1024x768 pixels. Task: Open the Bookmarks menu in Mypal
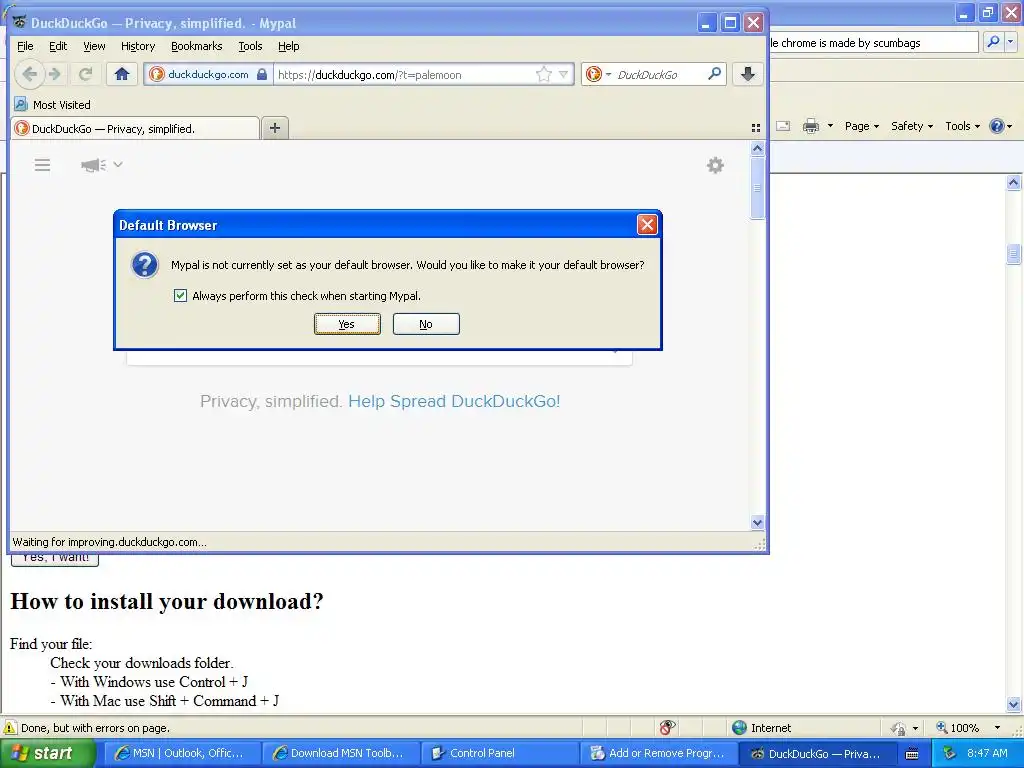(x=197, y=46)
